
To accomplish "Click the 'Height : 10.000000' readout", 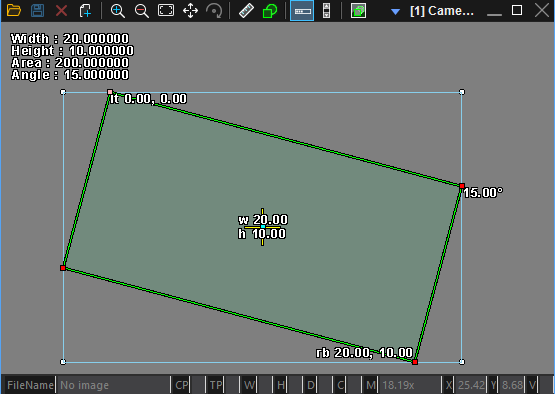I will [72, 51].
